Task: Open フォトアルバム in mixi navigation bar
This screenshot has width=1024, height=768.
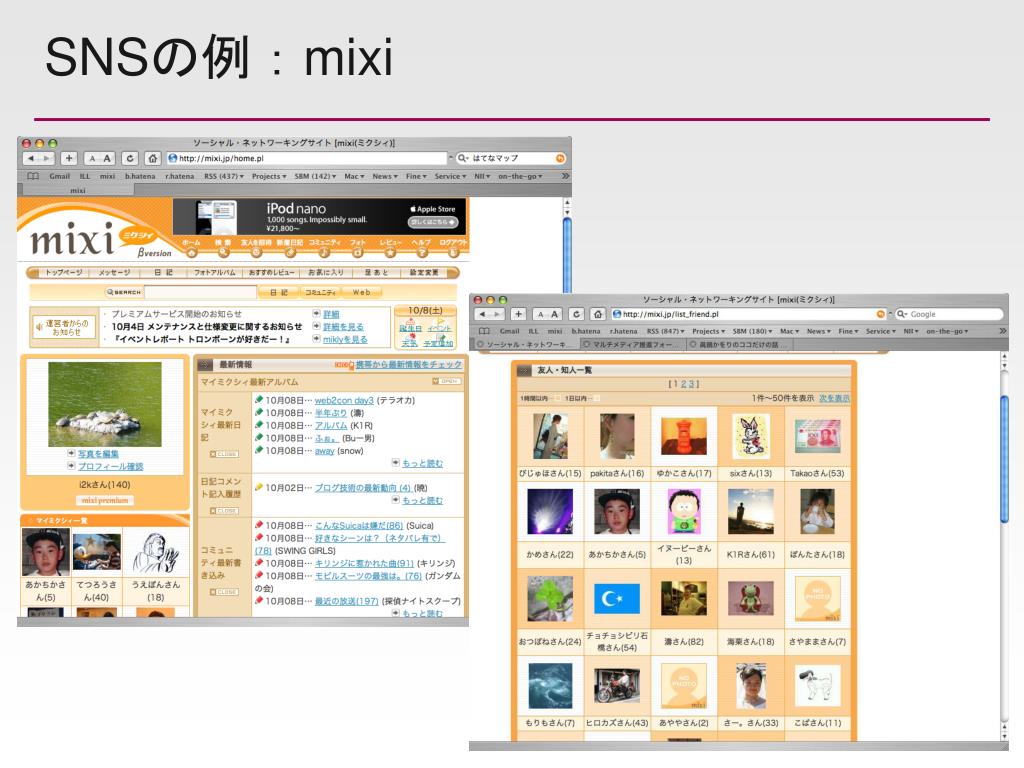Action: (x=214, y=272)
